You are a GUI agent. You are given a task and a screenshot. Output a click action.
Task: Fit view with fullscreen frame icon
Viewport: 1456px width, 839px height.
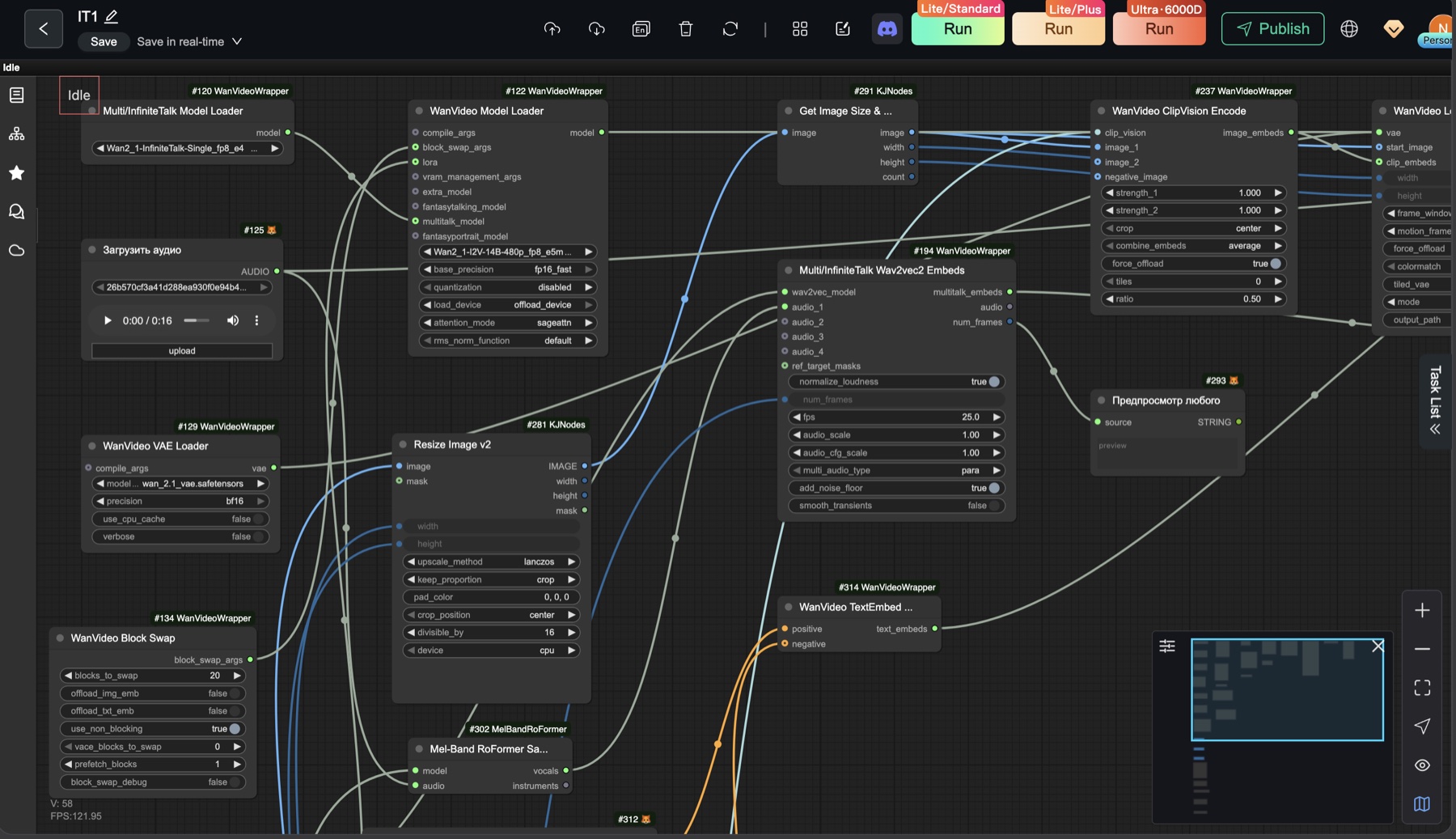coord(1422,688)
